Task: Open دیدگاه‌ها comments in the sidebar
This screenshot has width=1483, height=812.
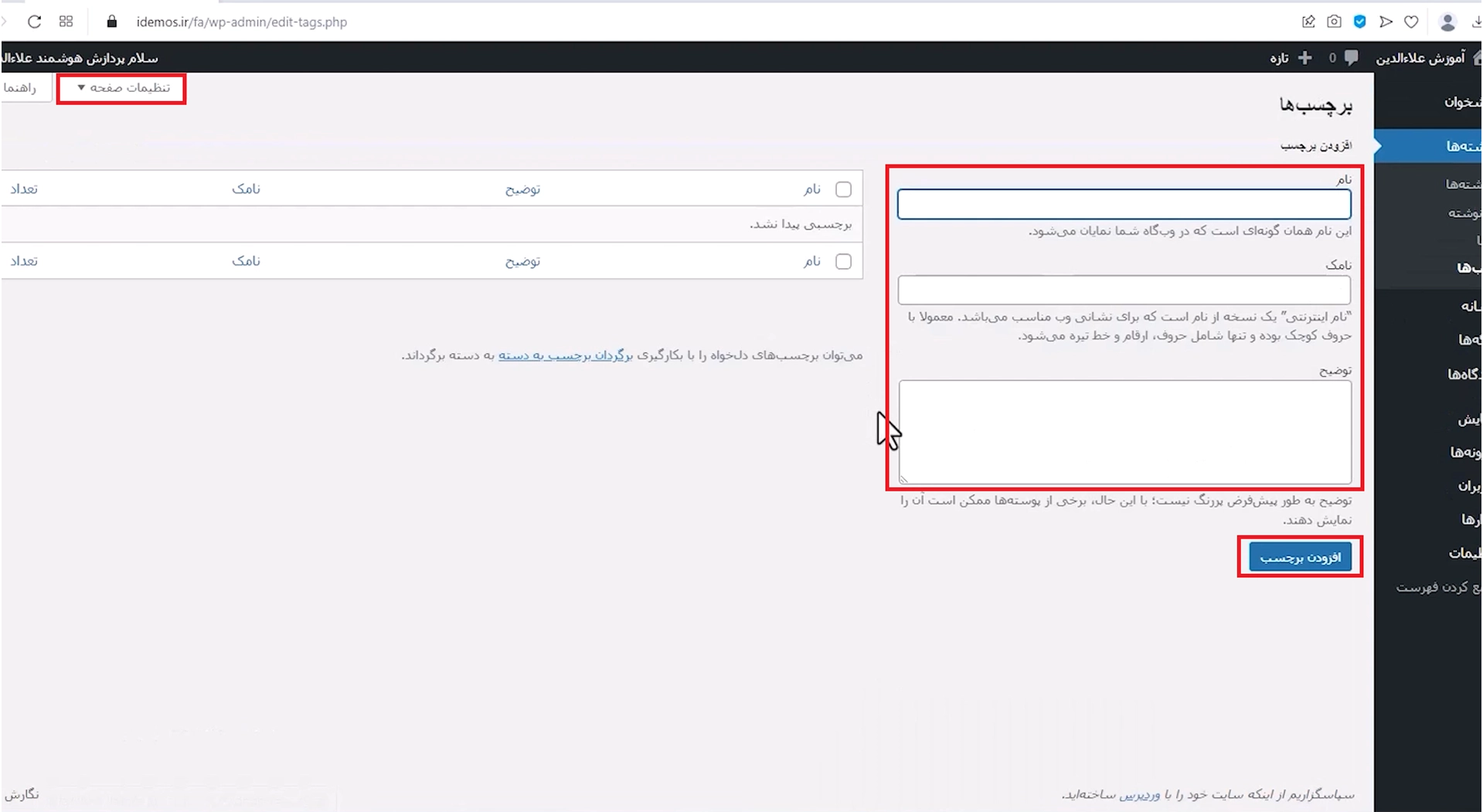Action: tap(1464, 374)
